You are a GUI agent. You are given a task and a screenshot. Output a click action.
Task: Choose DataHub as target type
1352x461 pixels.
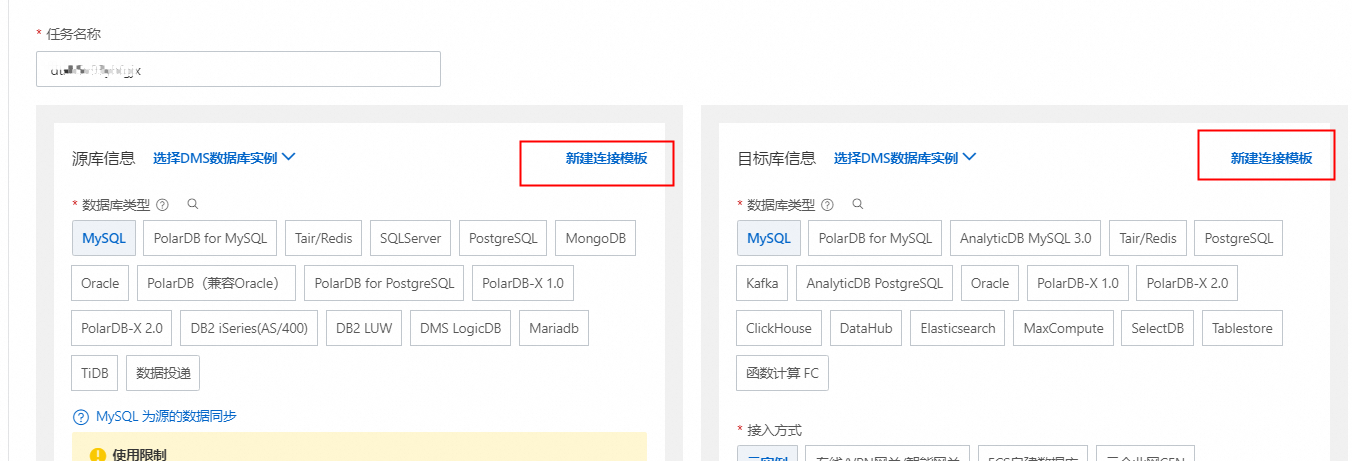[x=866, y=328]
